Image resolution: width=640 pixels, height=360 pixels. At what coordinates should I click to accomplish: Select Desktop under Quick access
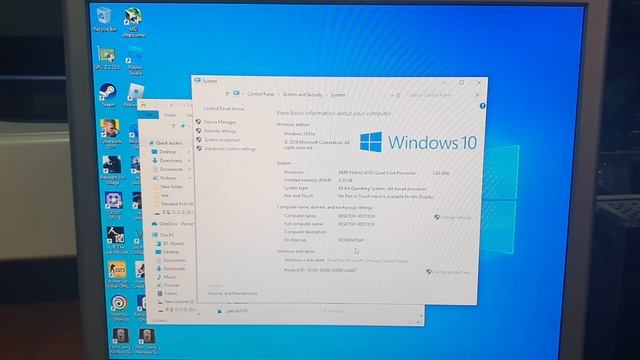click(x=167, y=152)
